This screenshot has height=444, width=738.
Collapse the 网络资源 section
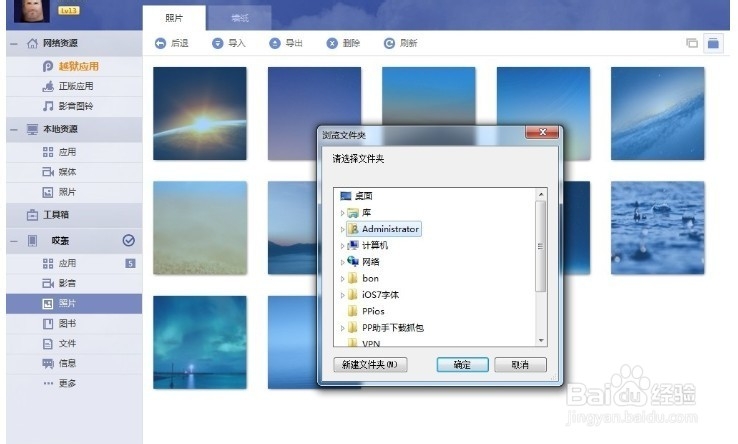click(x=14, y=44)
